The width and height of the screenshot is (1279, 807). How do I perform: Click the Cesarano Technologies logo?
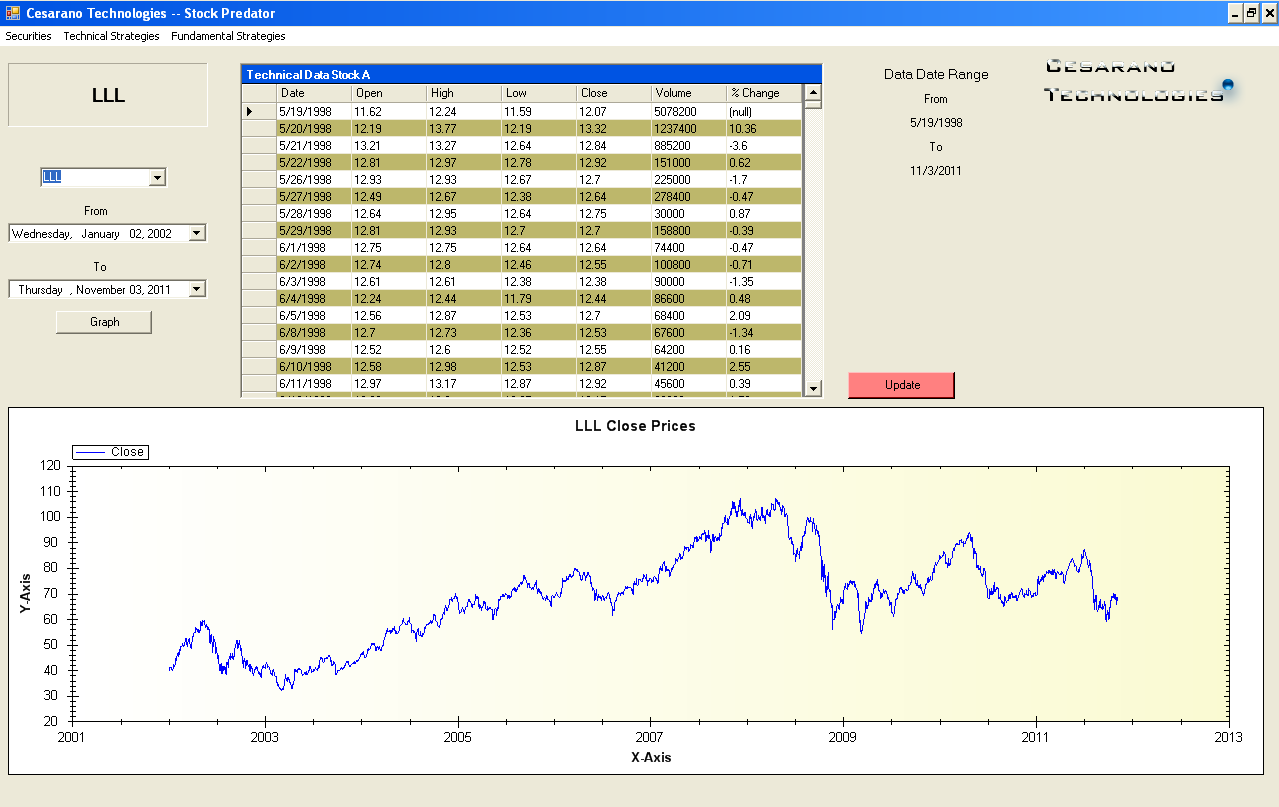tap(1140, 80)
